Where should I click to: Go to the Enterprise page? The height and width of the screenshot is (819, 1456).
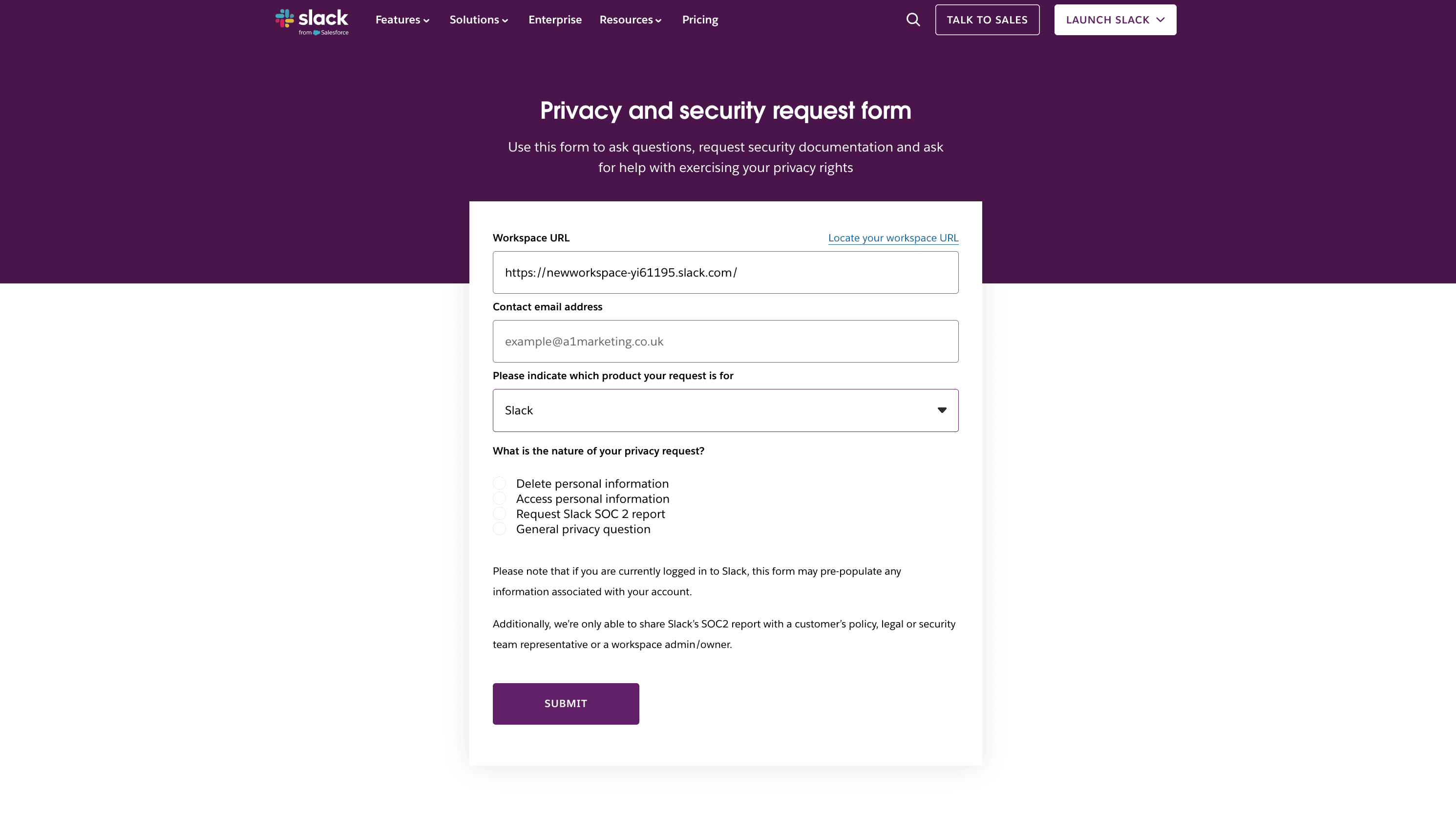tap(554, 20)
